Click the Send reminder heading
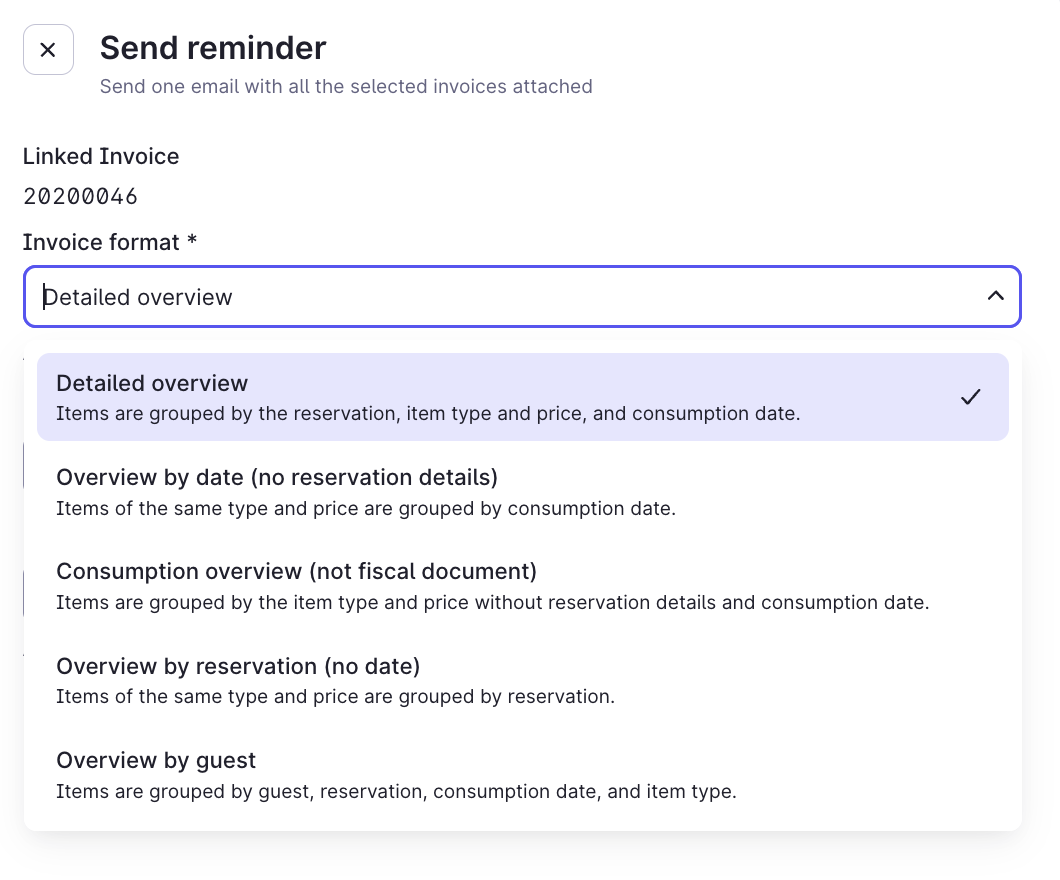The width and height of the screenshot is (1060, 880). [213, 48]
